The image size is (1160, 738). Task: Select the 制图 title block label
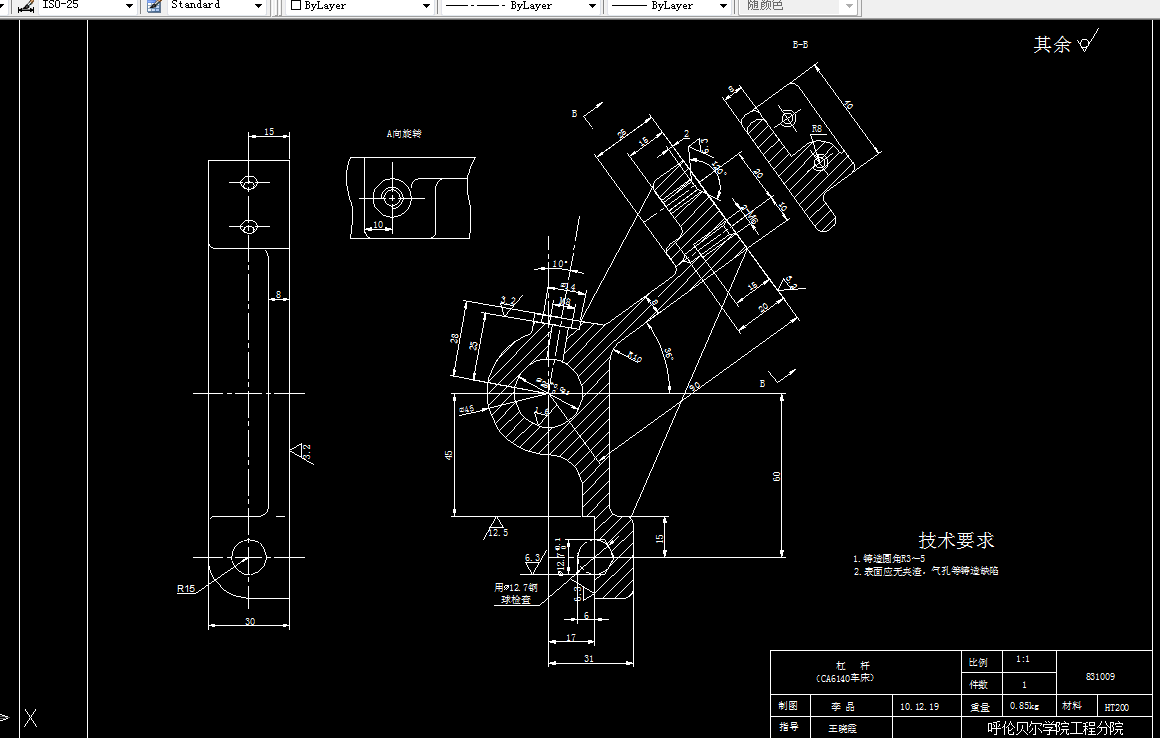coord(788,706)
